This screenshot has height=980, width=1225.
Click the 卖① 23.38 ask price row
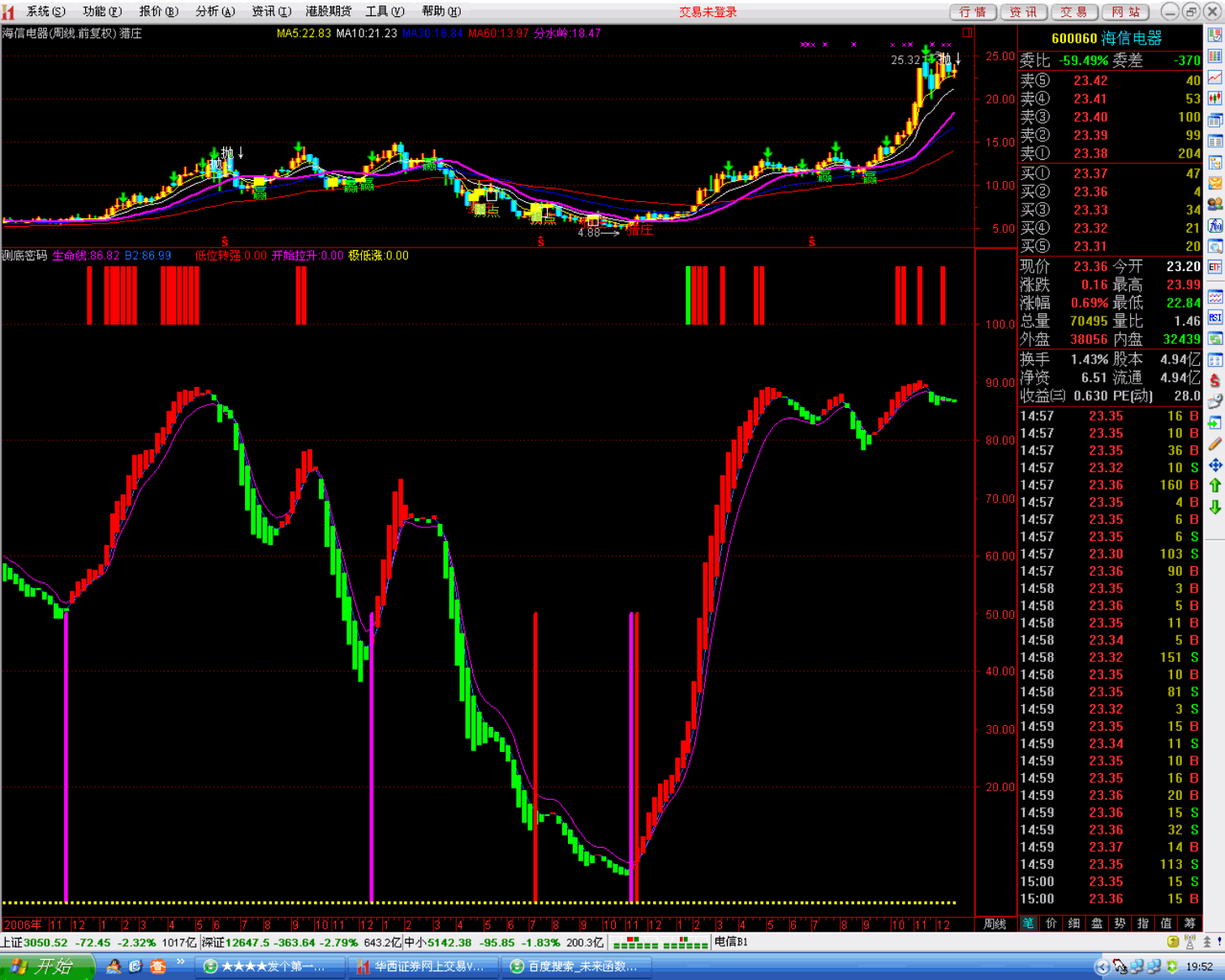click(x=1110, y=153)
